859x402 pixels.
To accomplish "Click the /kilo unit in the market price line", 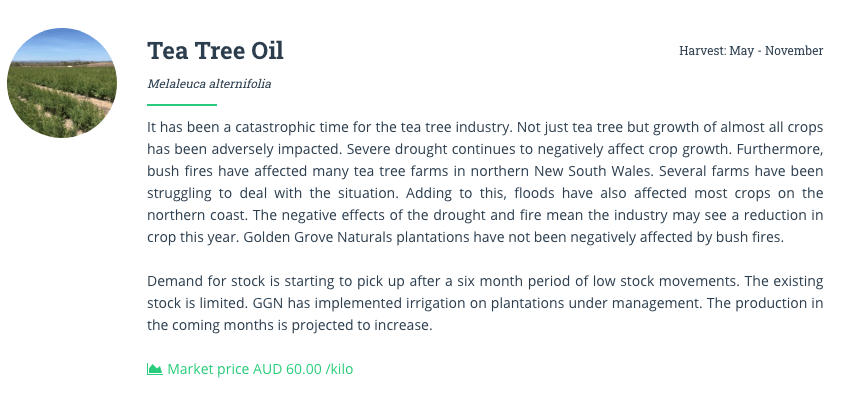I will click(339, 369).
